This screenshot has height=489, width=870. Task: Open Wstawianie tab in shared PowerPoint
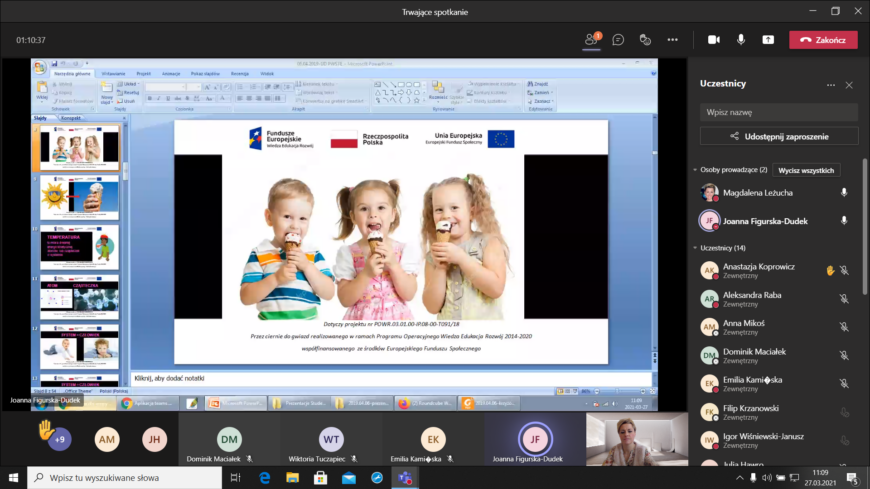coord(113,73)
